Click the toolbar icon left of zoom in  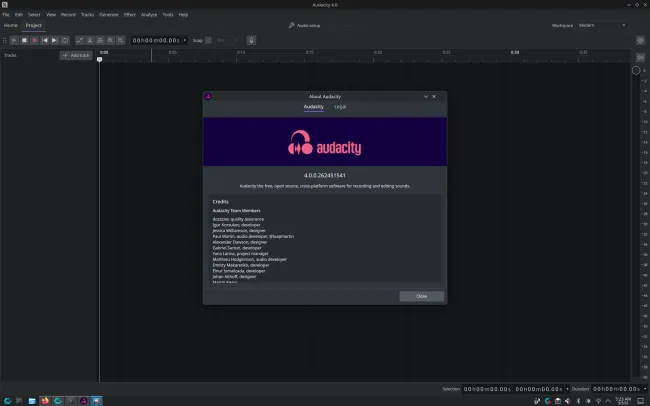(100, 40)
